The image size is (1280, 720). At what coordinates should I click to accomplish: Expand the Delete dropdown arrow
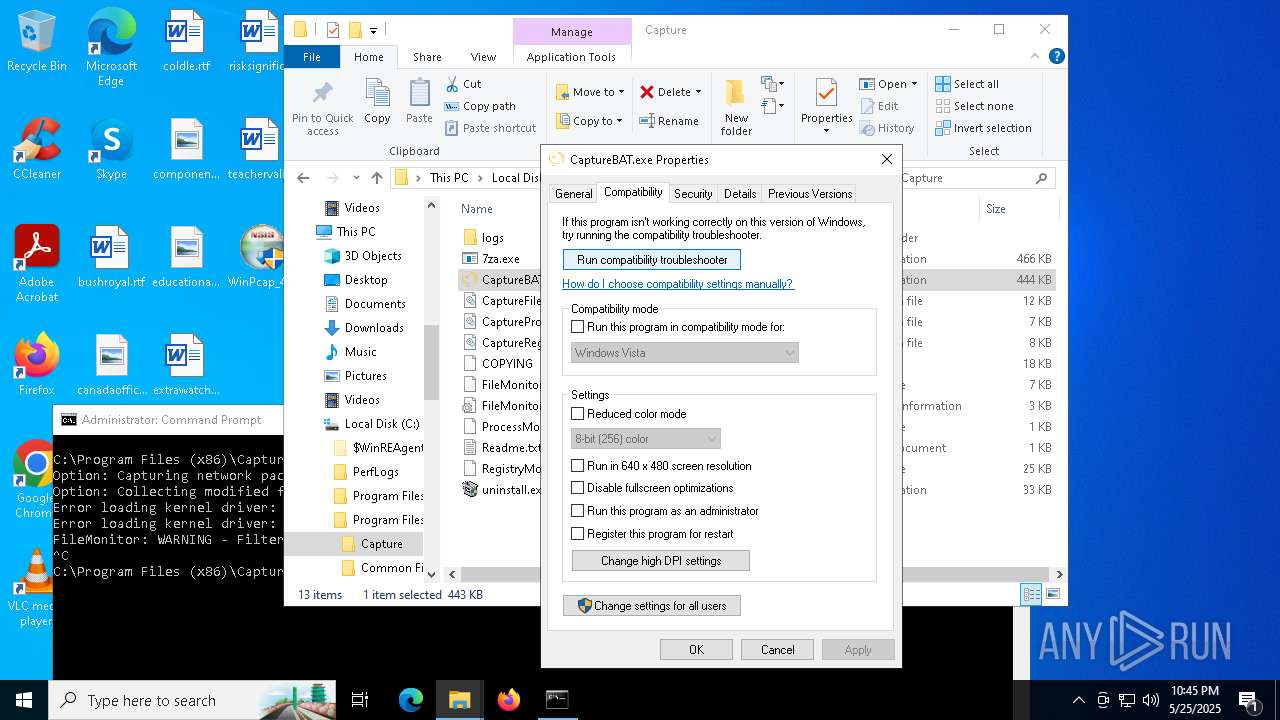[698, 92]
